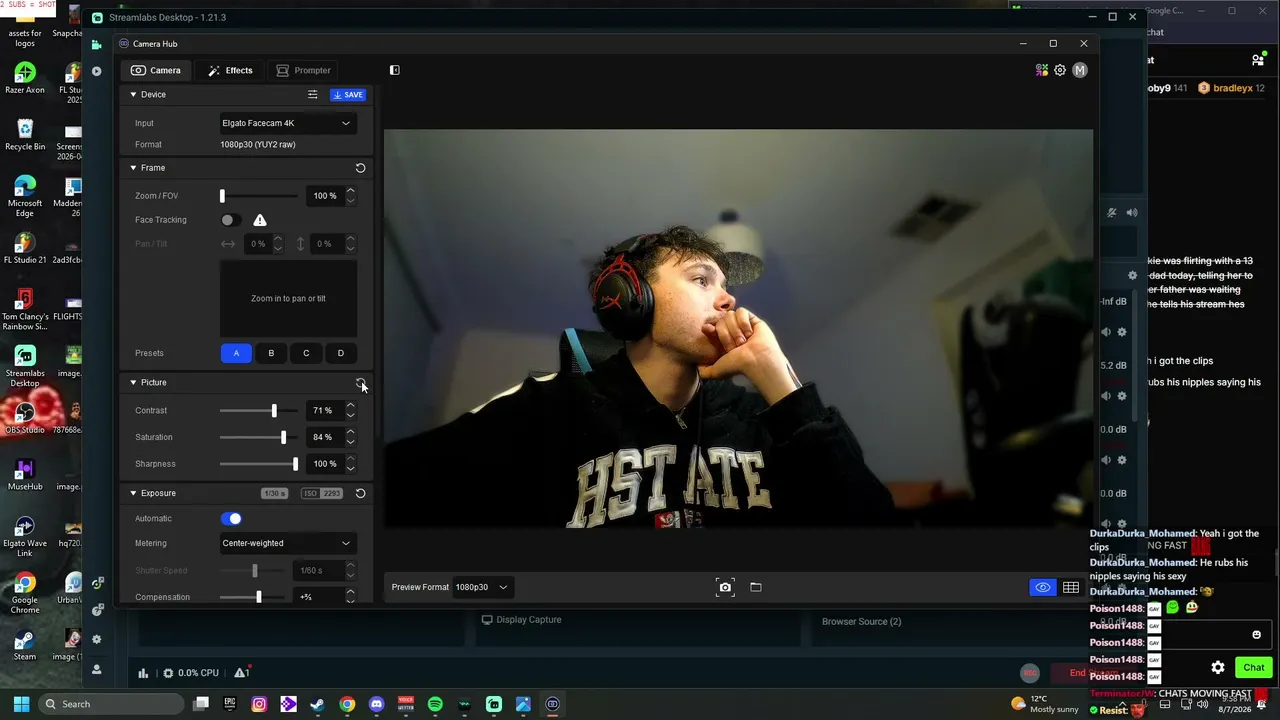Increase Zoom / FOV with up arrow
This screenshot has height=720, width=1280.
click(x=350, y=191)
